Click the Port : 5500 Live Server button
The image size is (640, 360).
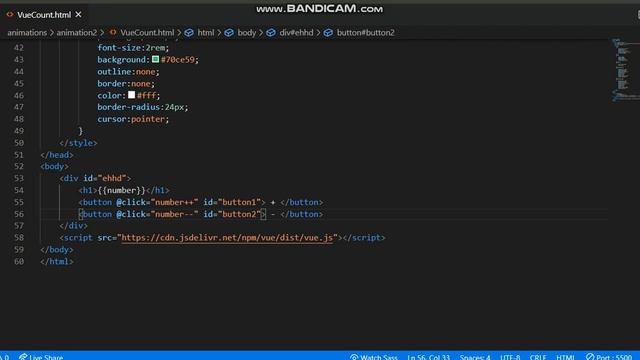click(x=609, y=357)
